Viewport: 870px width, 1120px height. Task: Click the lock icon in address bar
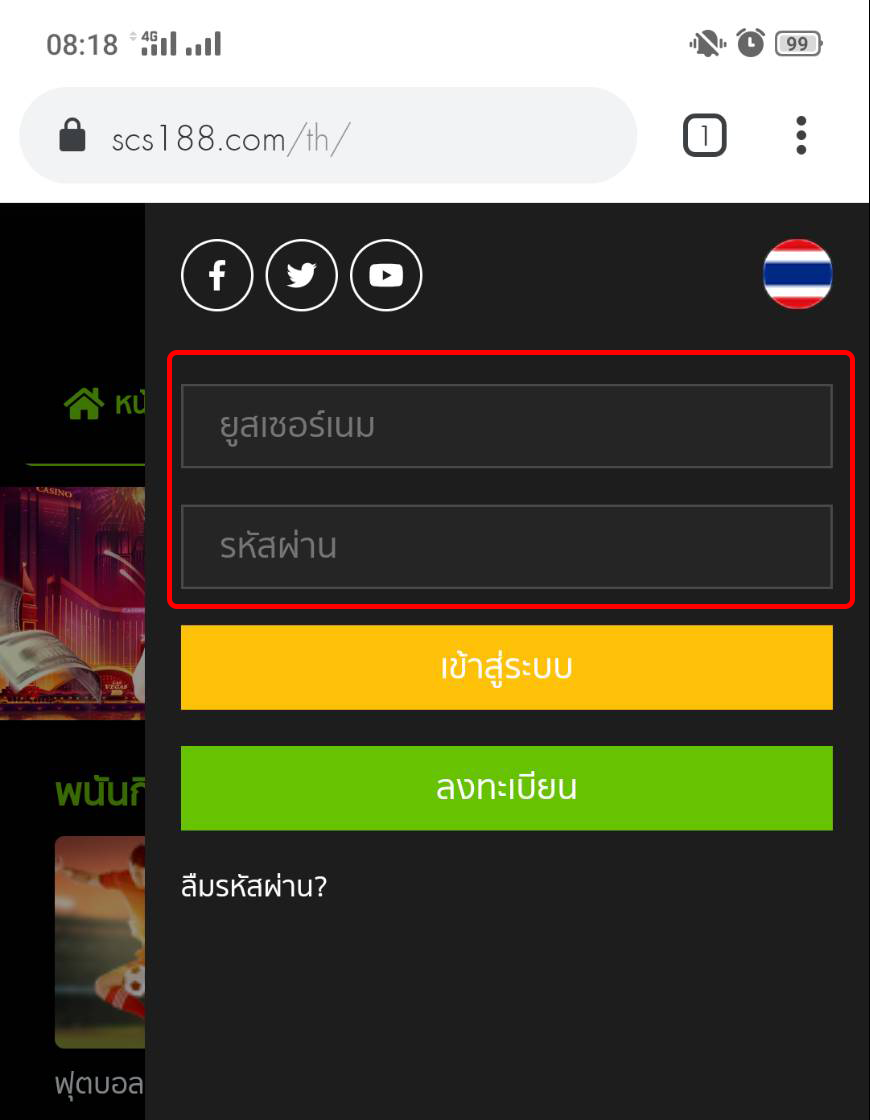72,135
